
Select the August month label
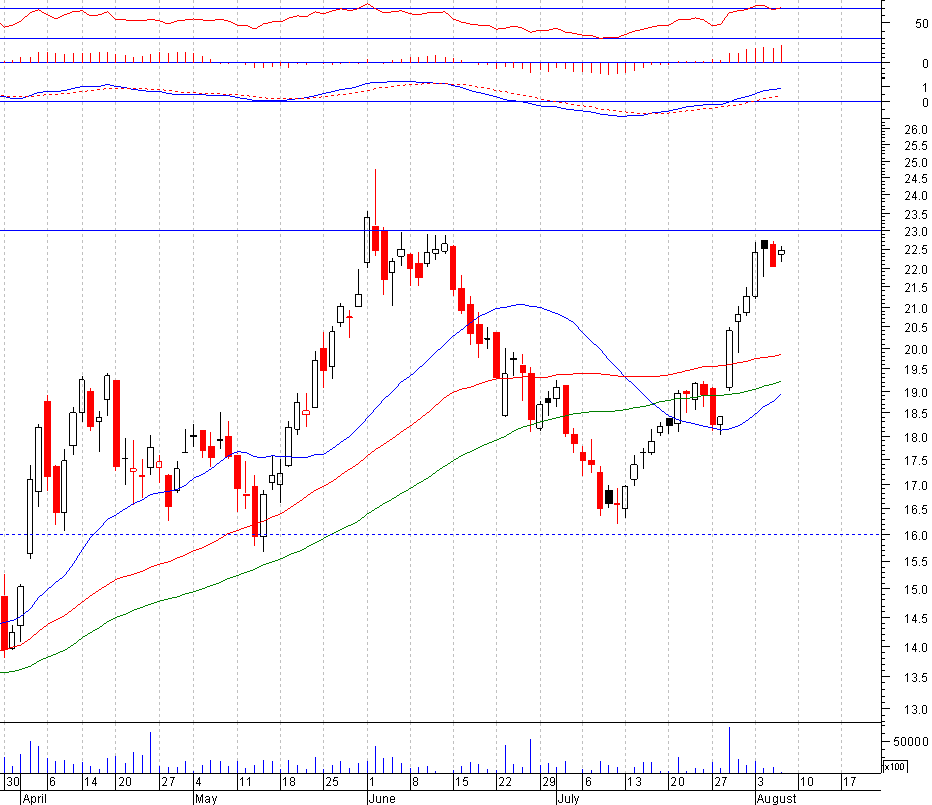tap(776, 798)
